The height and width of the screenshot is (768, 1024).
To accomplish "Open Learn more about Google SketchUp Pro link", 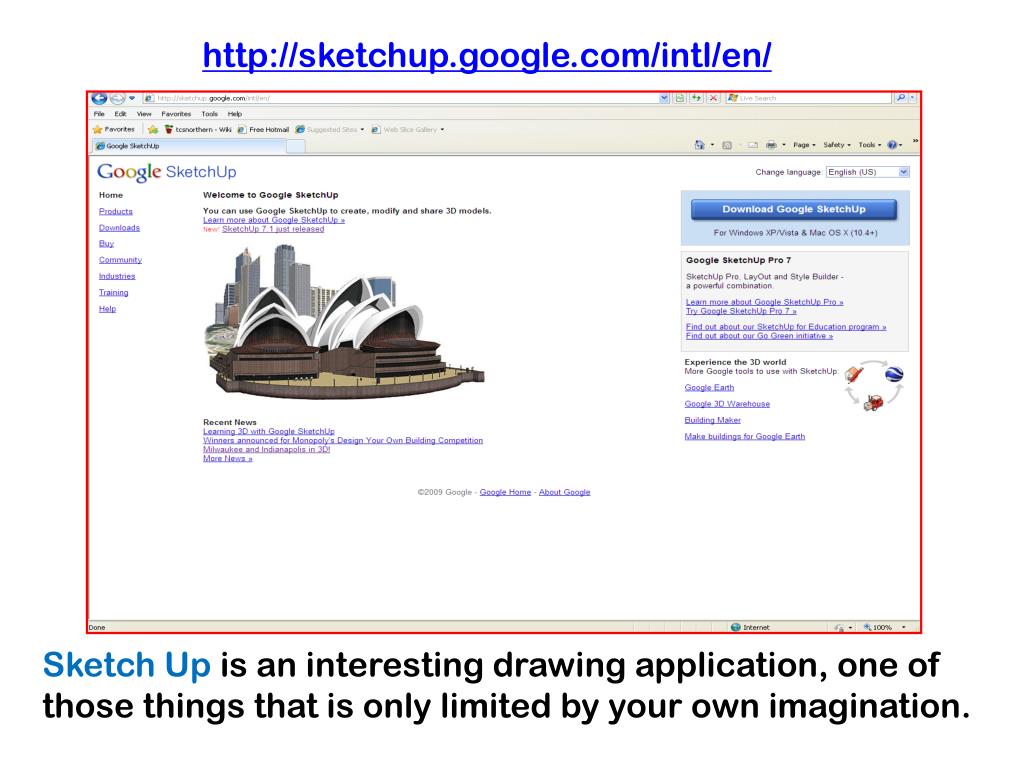I will coord(764,302).
